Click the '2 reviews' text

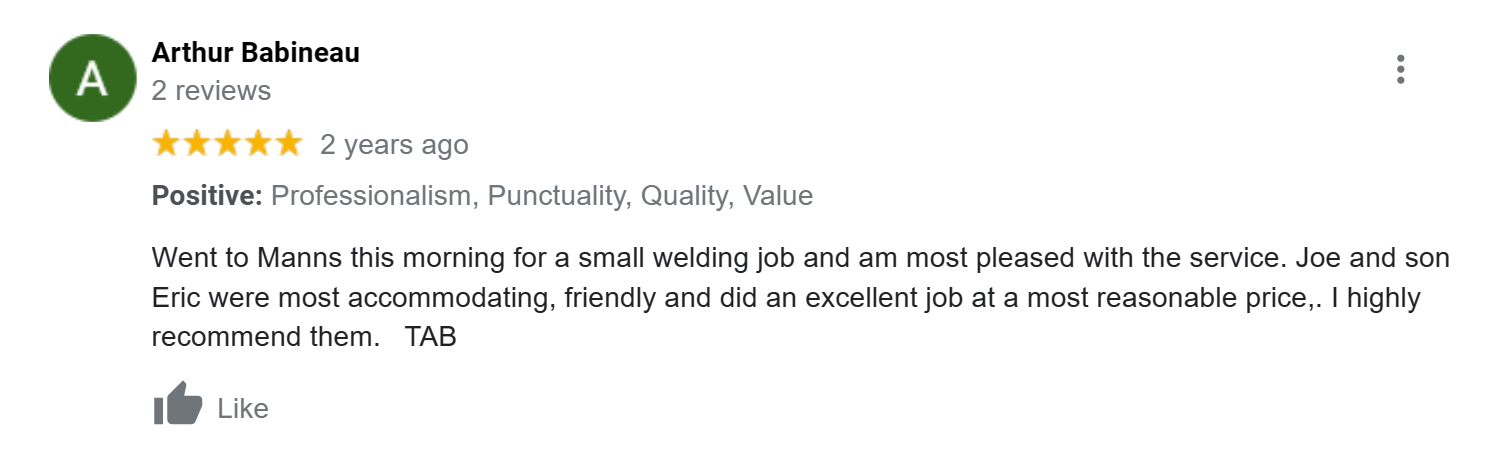211,91
